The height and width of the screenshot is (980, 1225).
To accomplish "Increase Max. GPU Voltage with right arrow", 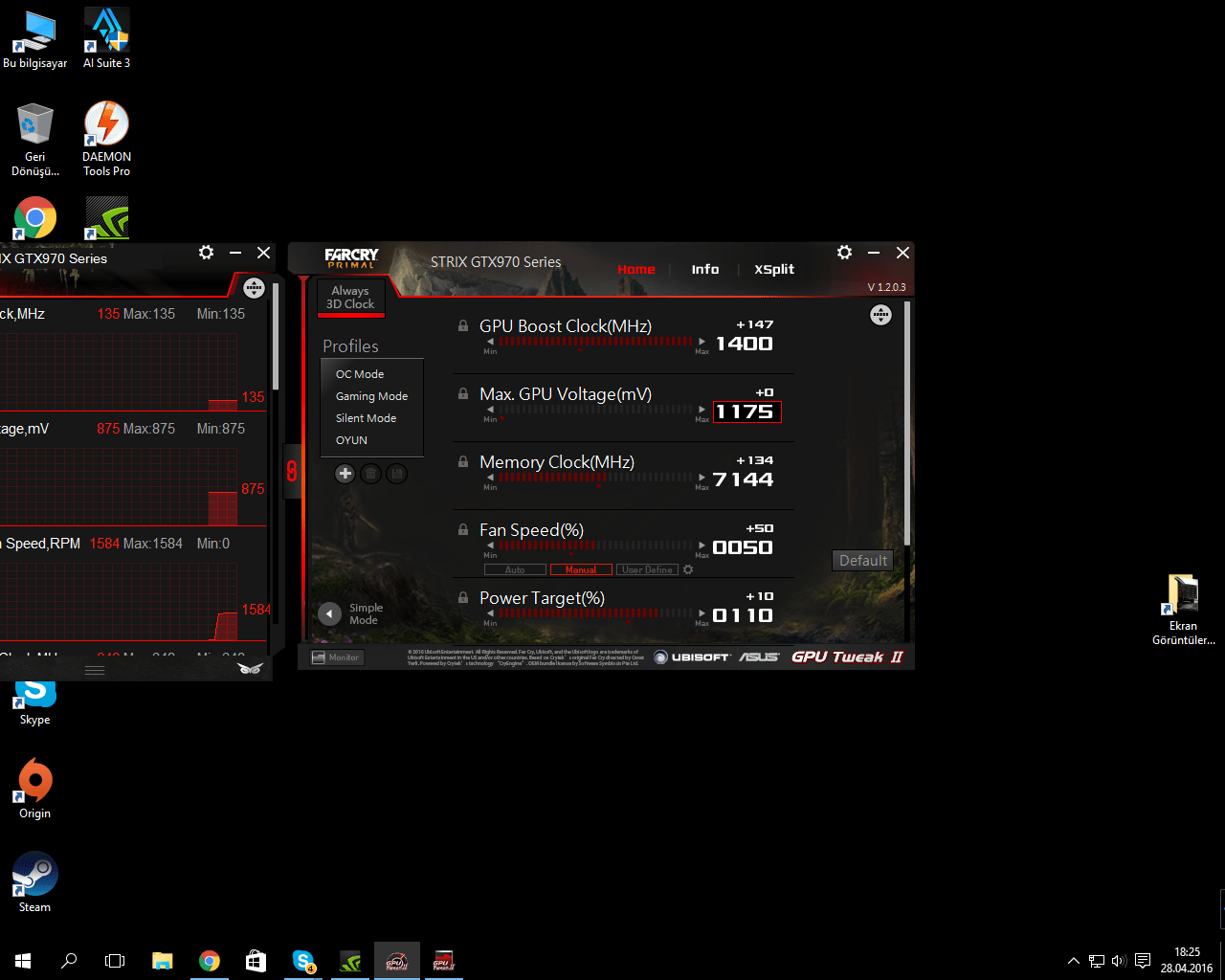I will (x=702, y=410).
